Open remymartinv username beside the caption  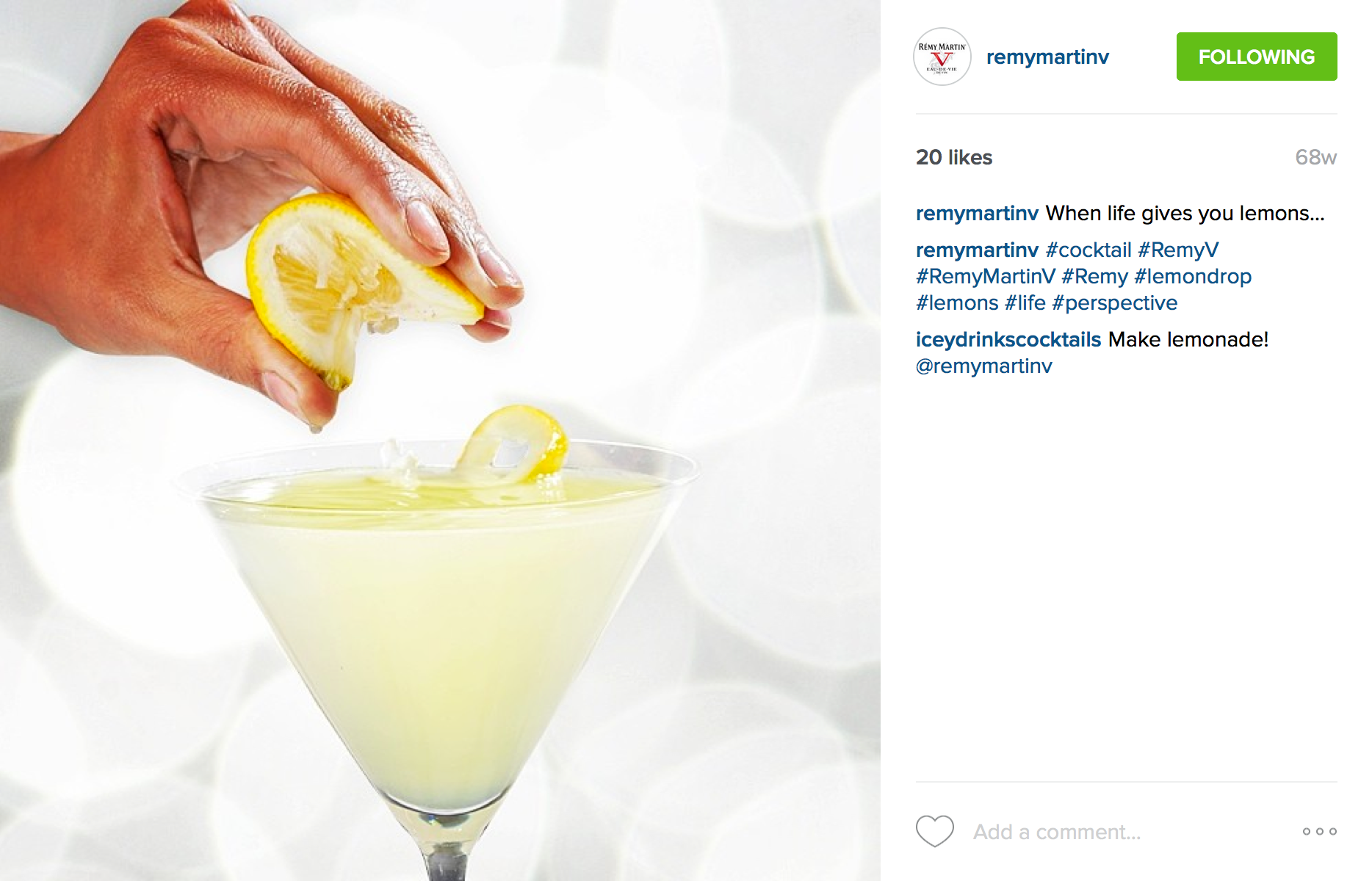[x=977, y=214]
